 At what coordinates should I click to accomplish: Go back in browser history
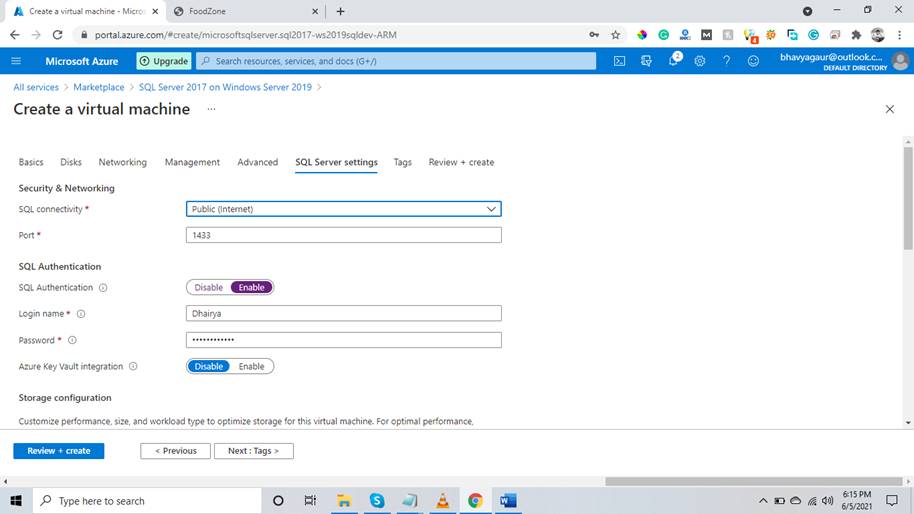pyautogui.click(x=15, y=35)
